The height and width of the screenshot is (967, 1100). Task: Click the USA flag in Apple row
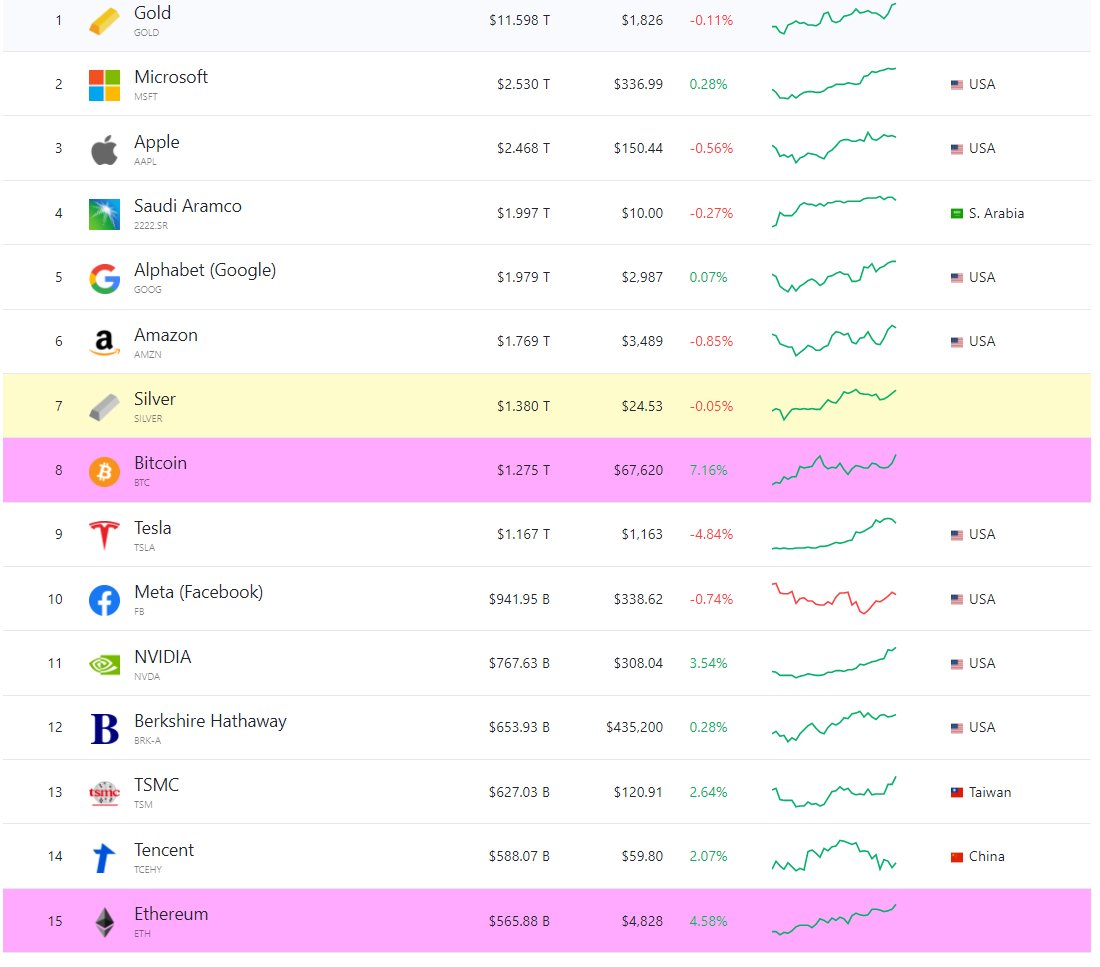[x=956, y=149]
